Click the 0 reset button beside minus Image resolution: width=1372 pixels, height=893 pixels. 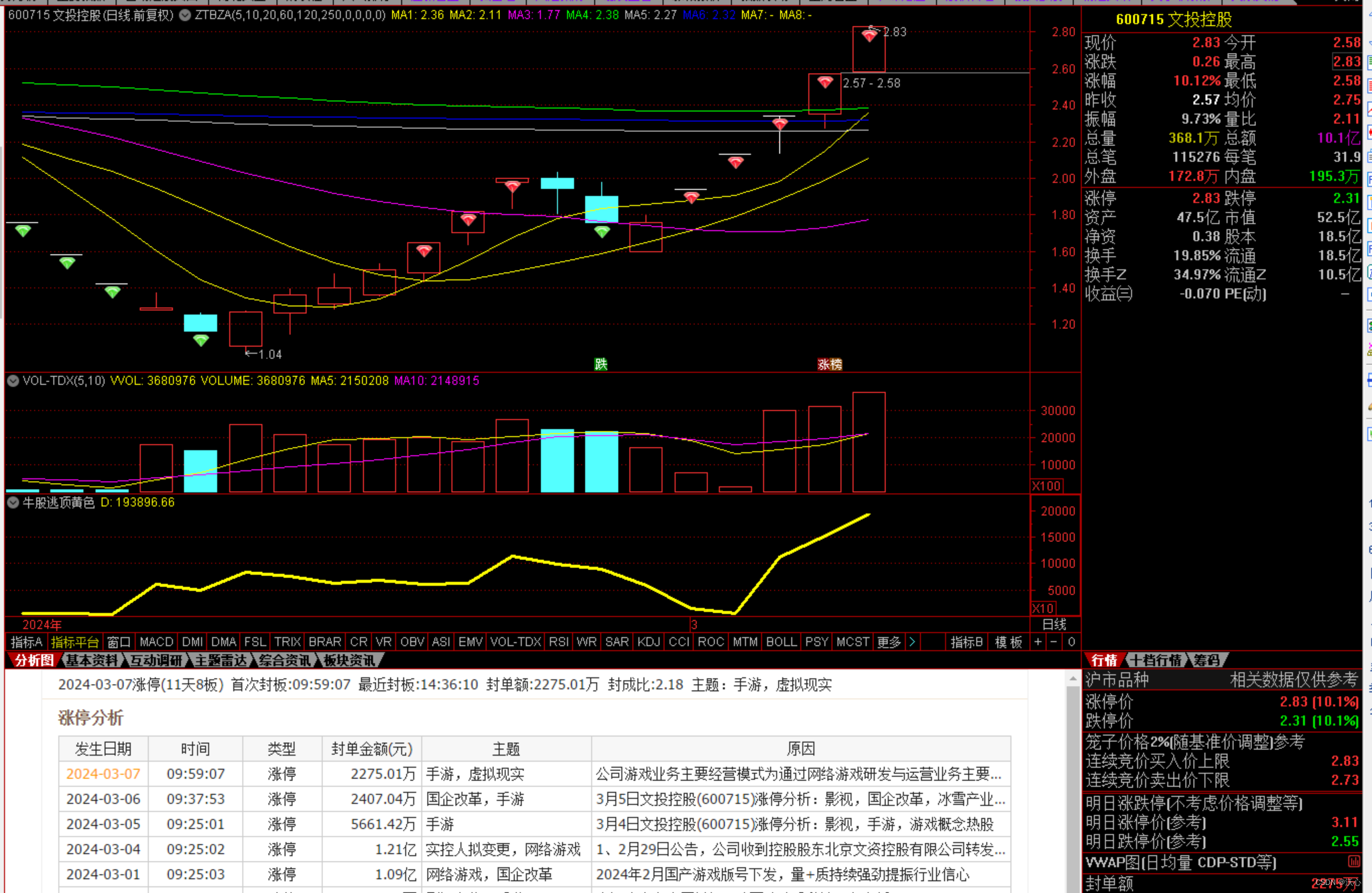[1072, 642]
